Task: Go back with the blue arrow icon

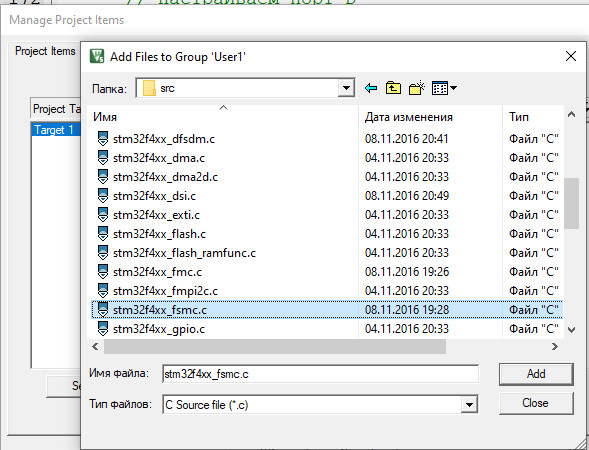Action: 371,88
